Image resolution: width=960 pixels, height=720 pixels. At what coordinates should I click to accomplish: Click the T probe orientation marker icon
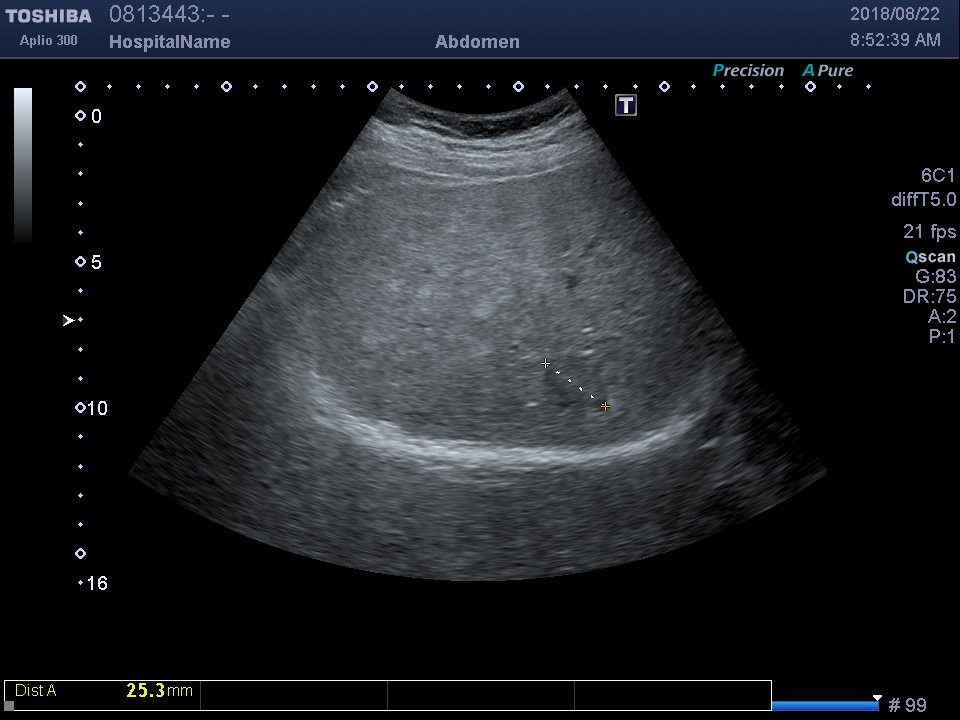pos(626,105)
